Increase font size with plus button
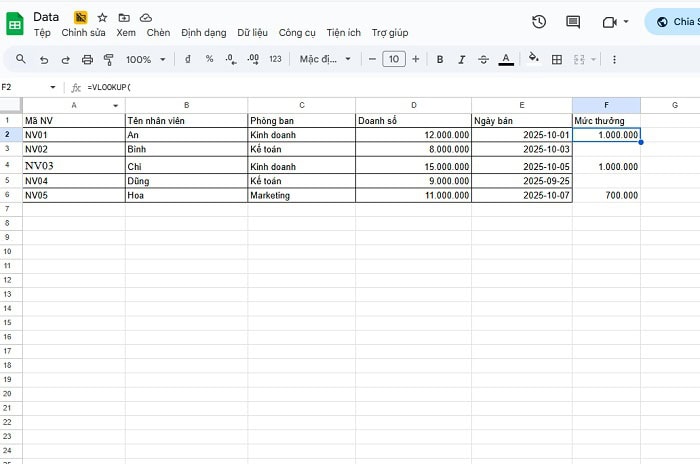Viewport: 700px width, 464px height. (x=416, y=60)
